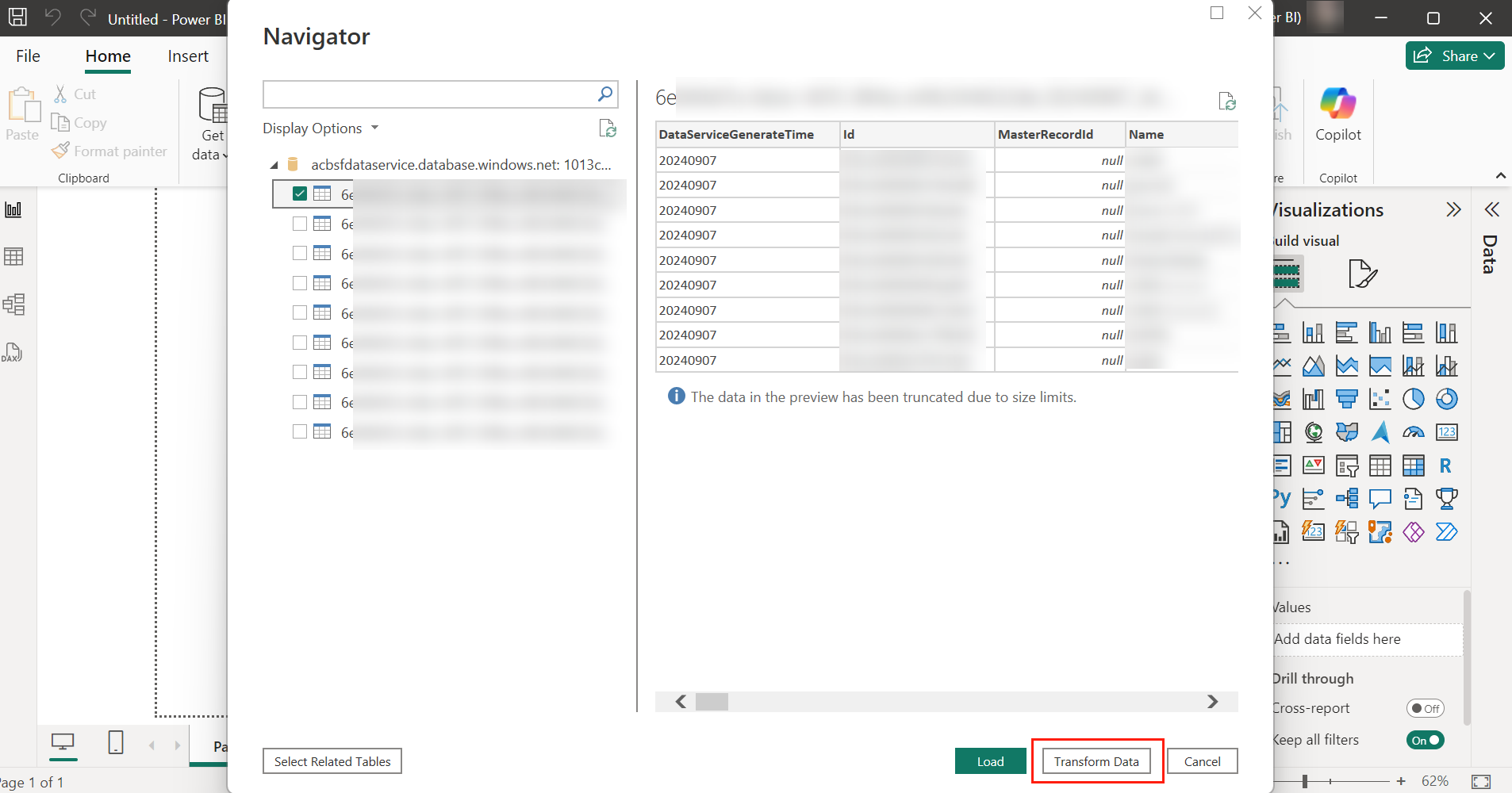Viewport: 1512px width, 793px height.
Task: Pick the Python script visual
Action: [x=1280, y=498]
